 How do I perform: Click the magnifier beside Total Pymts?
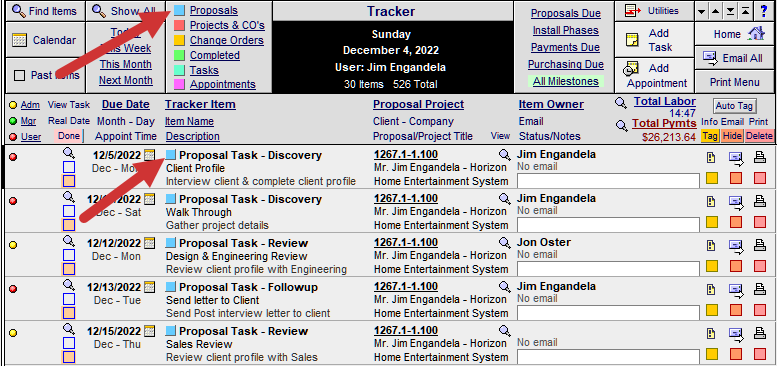tap(621, 125)
